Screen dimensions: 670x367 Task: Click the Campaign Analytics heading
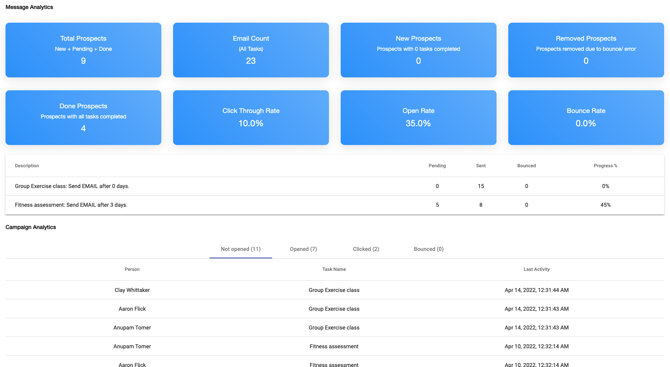click(x=31, y=227)
